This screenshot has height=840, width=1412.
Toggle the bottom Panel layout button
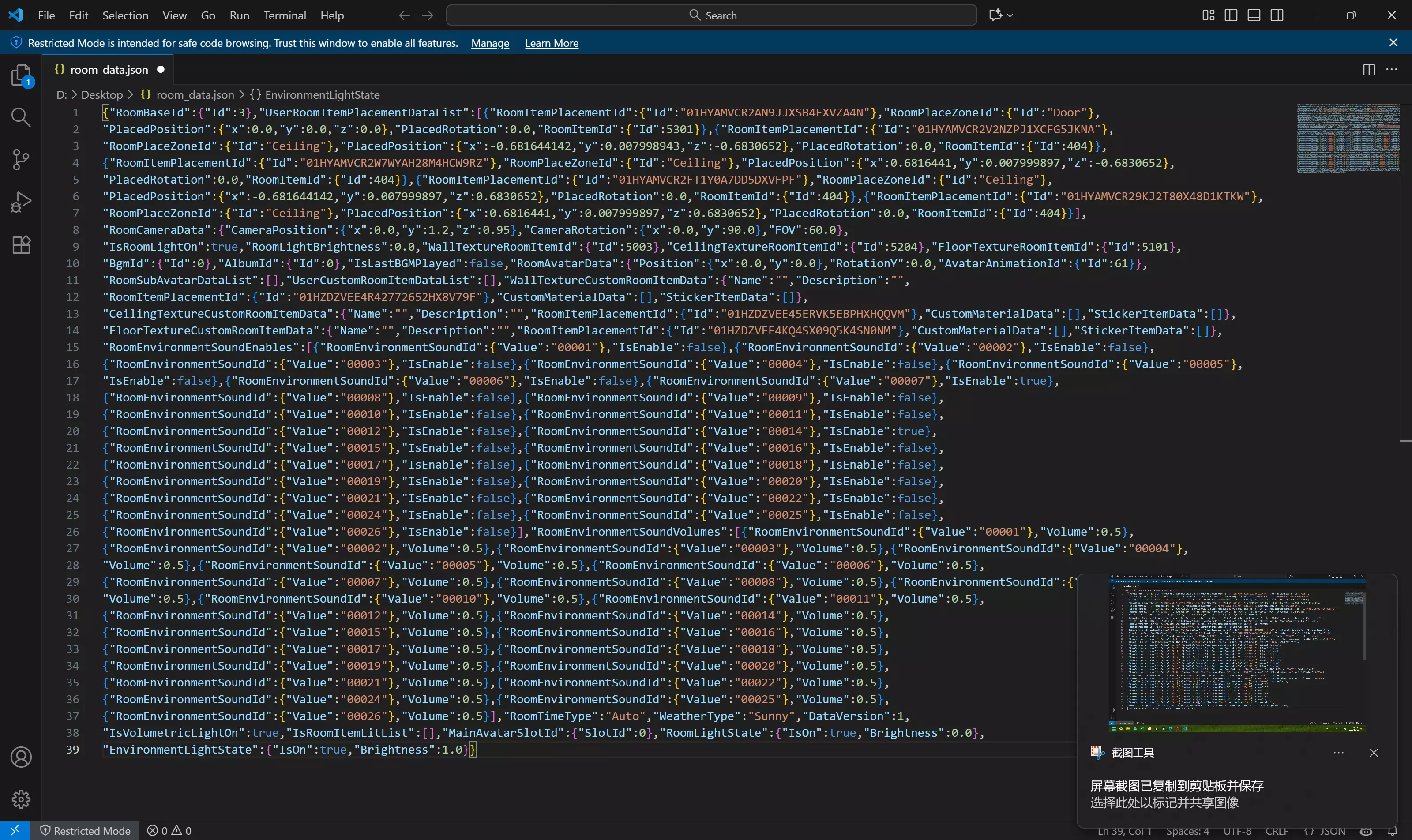(x=1254, y=15)
